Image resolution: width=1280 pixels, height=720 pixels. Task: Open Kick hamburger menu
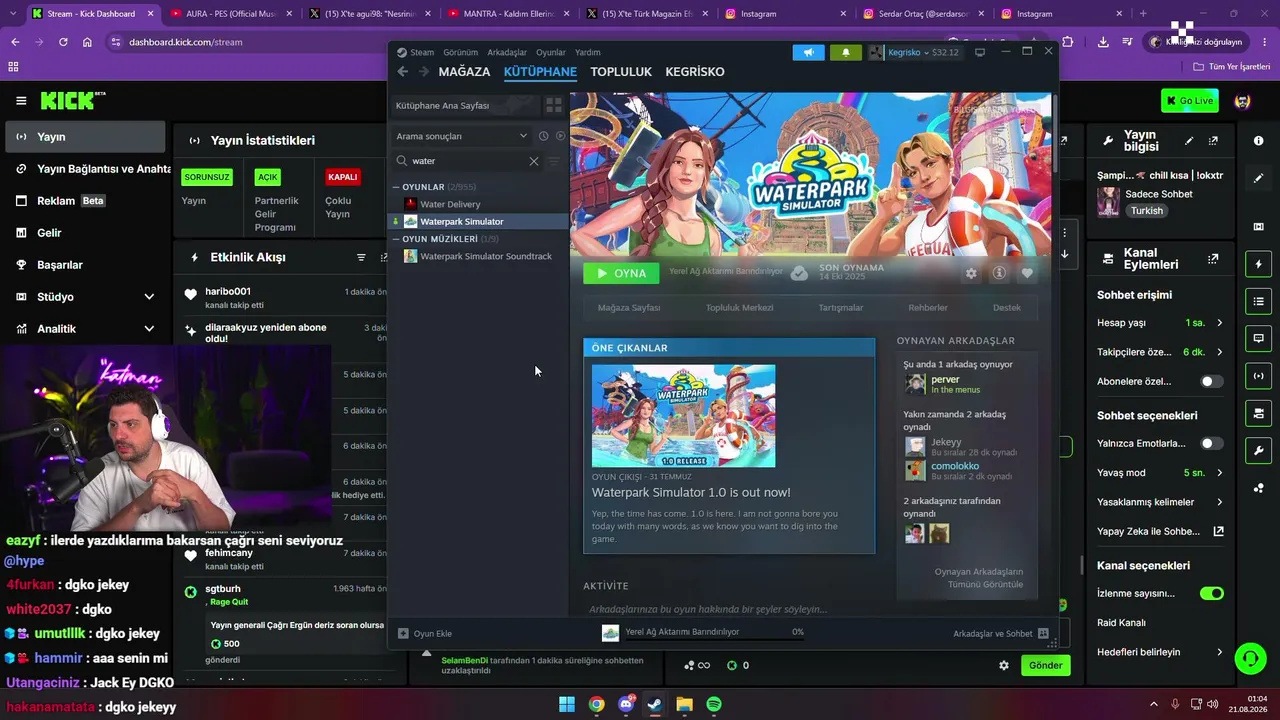21,101
